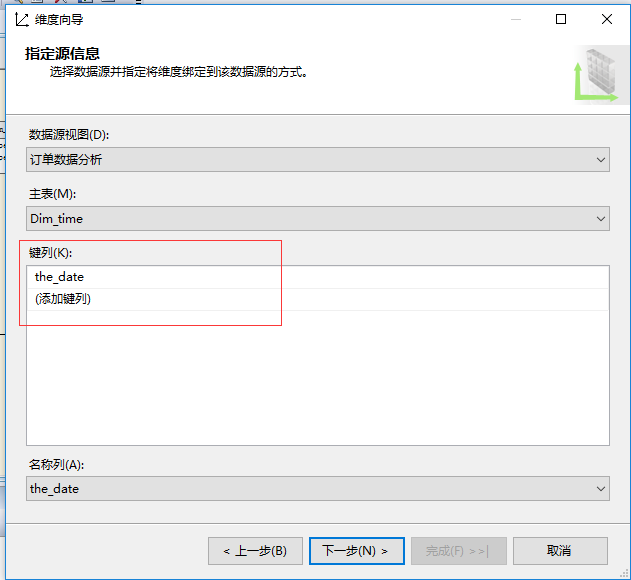The width and height of the screenshot is (631, 580).
Task: Minimize the 维度向导 window
Action: click(516, 19)
